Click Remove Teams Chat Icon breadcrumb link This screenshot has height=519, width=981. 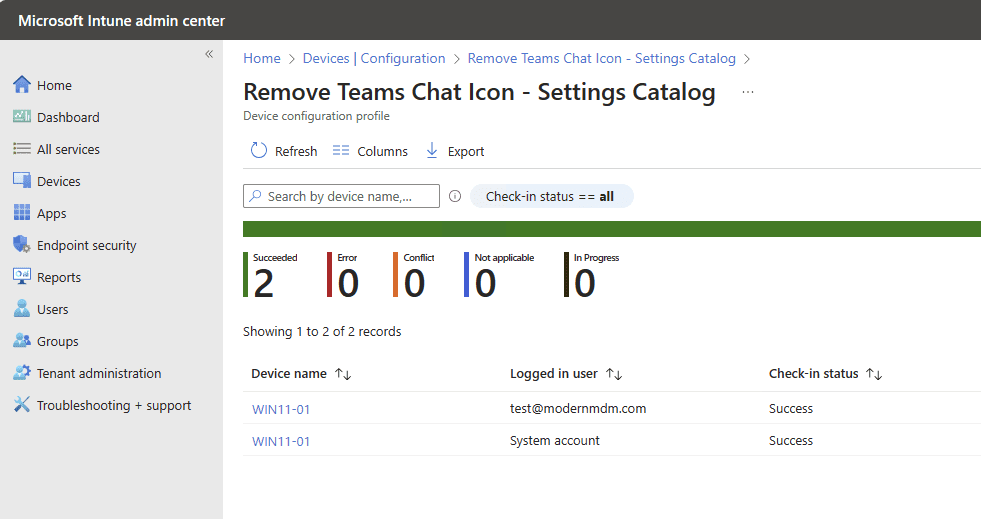click(x=601, y=58)
